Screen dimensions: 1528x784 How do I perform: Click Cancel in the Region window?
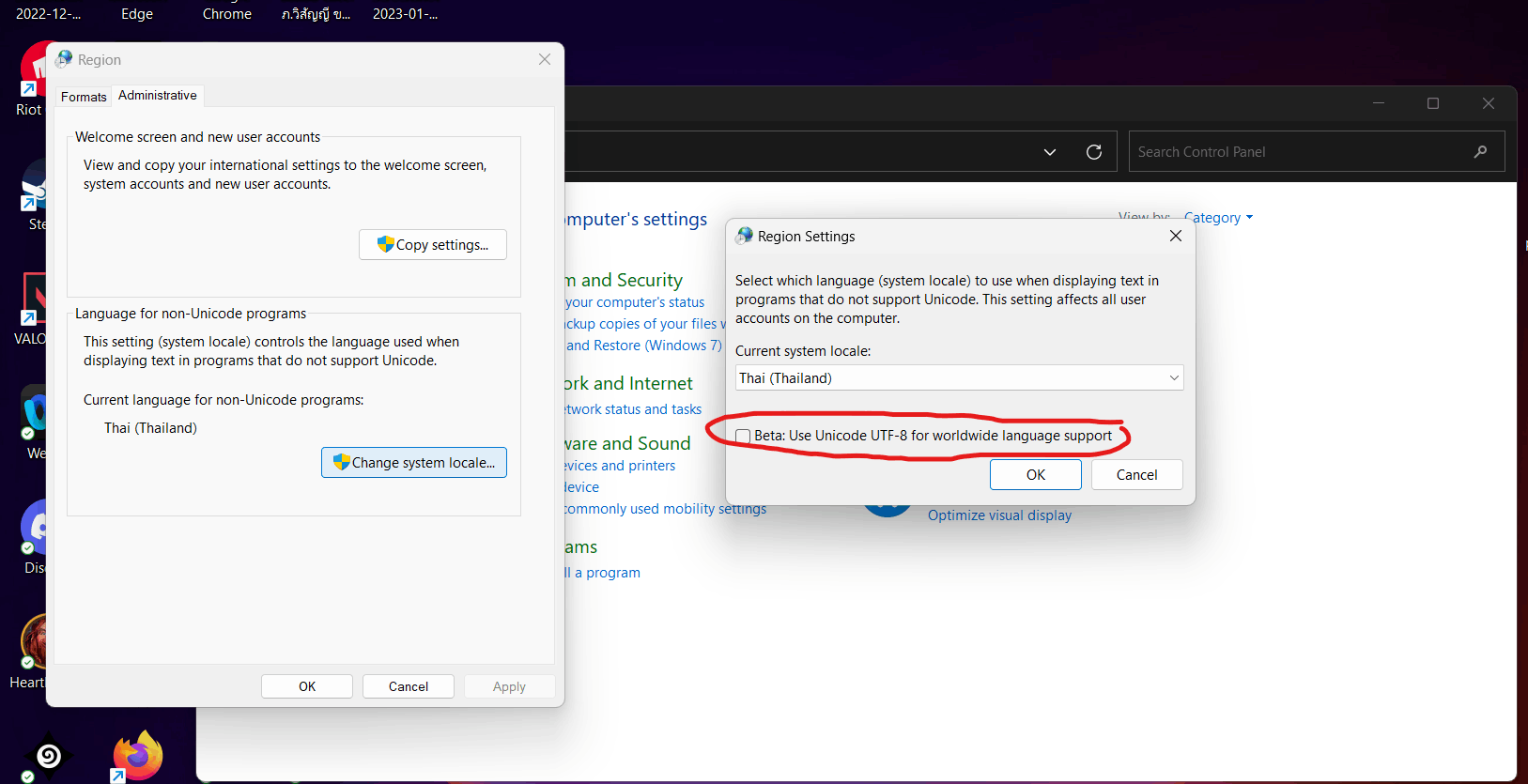click(409, 686)
